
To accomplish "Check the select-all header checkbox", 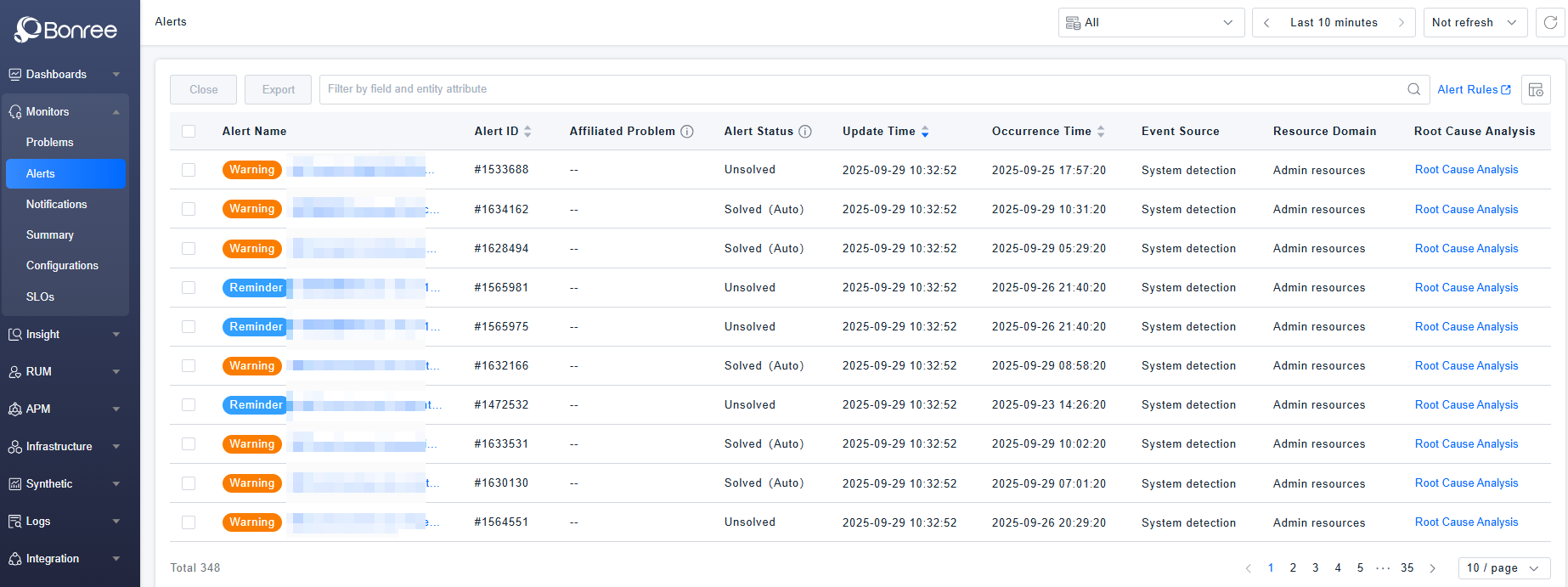I will click(189, 132).
